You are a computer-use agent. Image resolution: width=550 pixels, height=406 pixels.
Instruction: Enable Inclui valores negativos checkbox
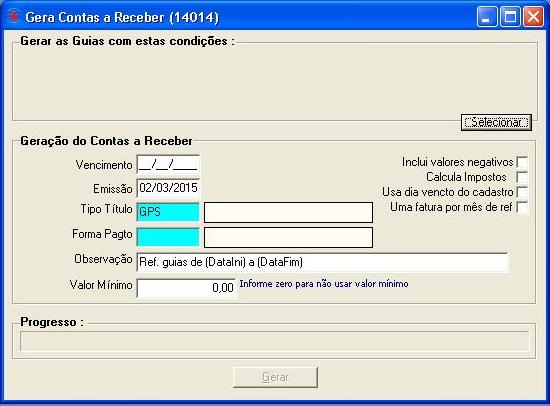point(523,162)
